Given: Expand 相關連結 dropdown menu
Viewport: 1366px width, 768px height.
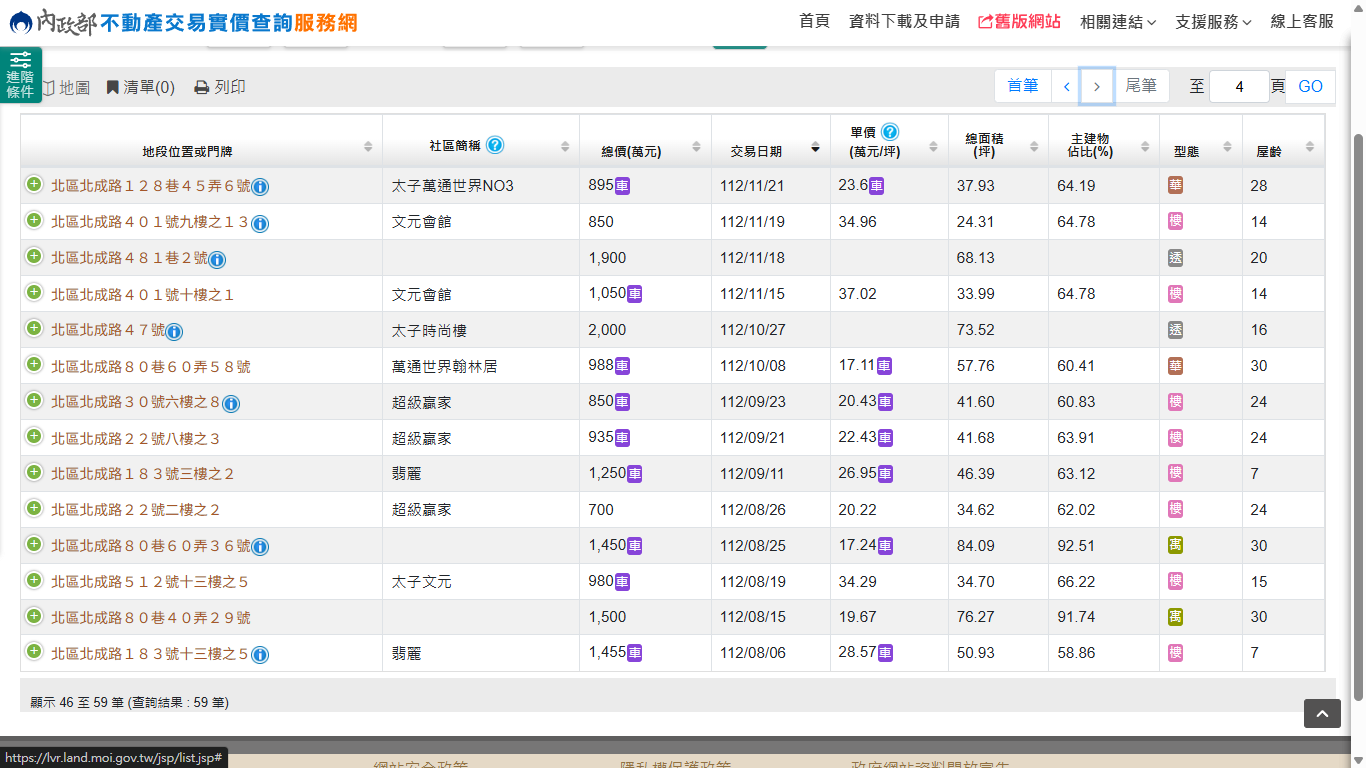Looking at the screenshot, I should [1118, 21].
